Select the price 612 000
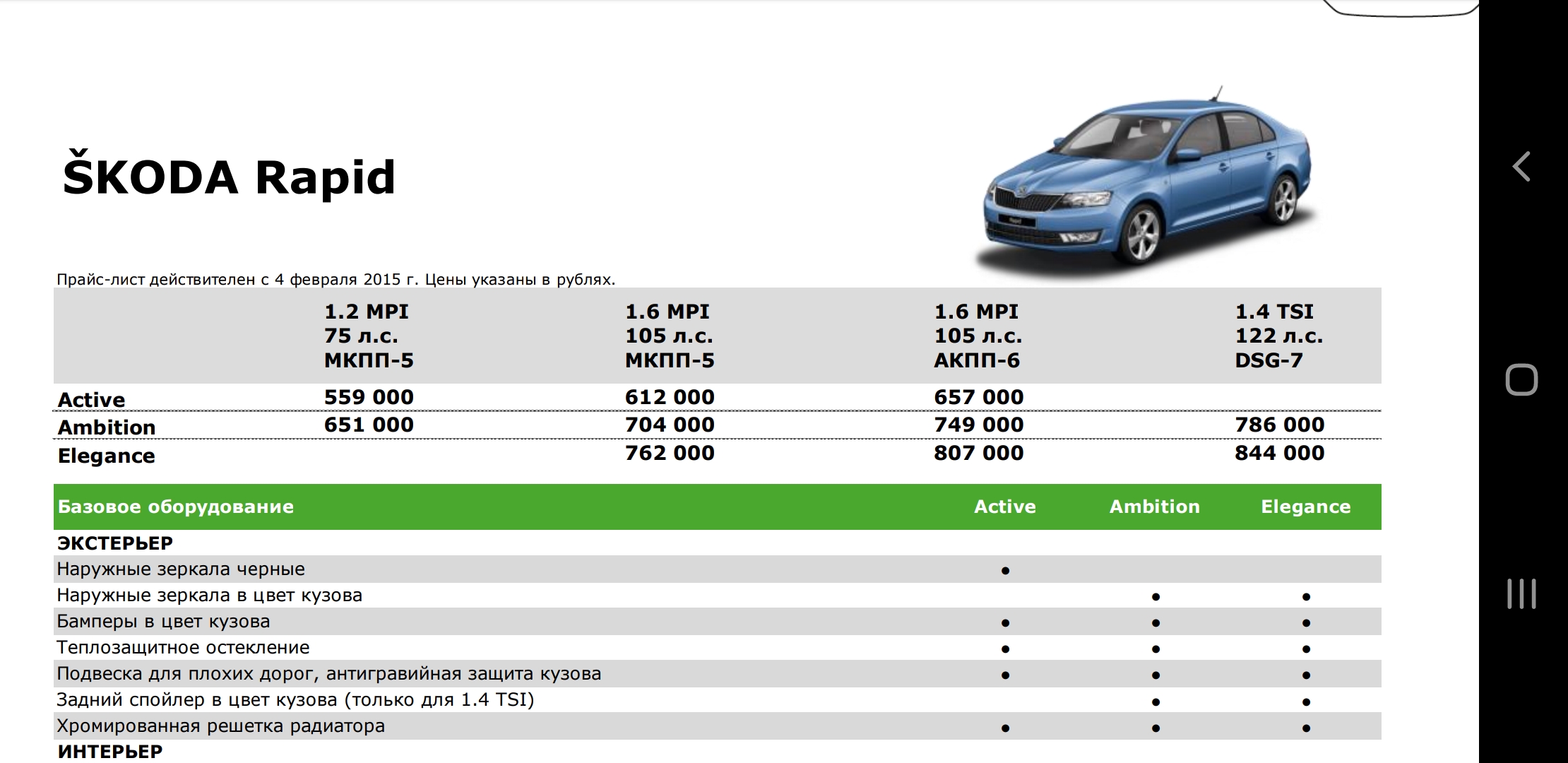The height and width of the screenshot is (763, 1568). (x=670, y=397)
